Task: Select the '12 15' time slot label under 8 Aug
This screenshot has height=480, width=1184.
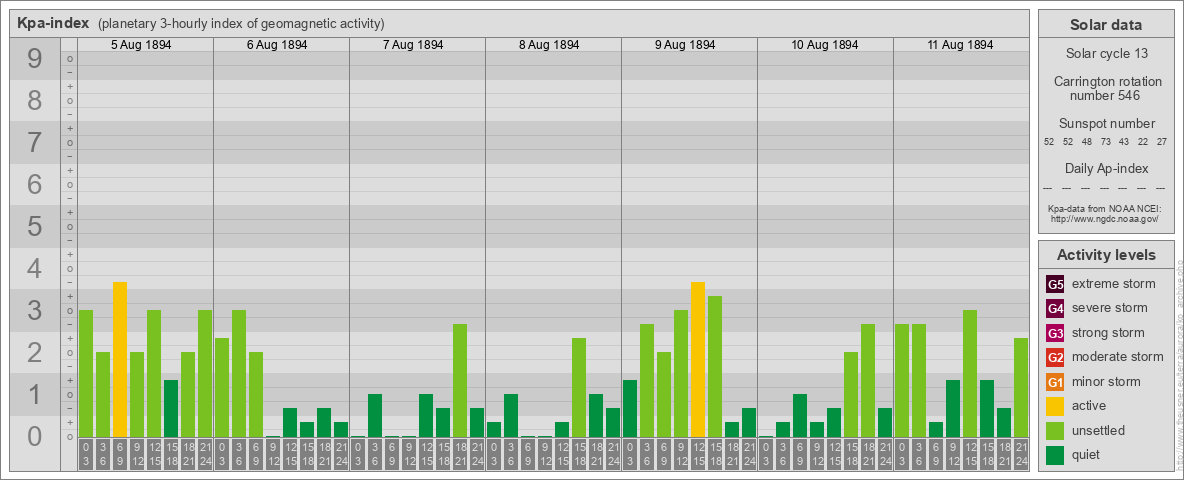Action: click(x=562, y=454)
